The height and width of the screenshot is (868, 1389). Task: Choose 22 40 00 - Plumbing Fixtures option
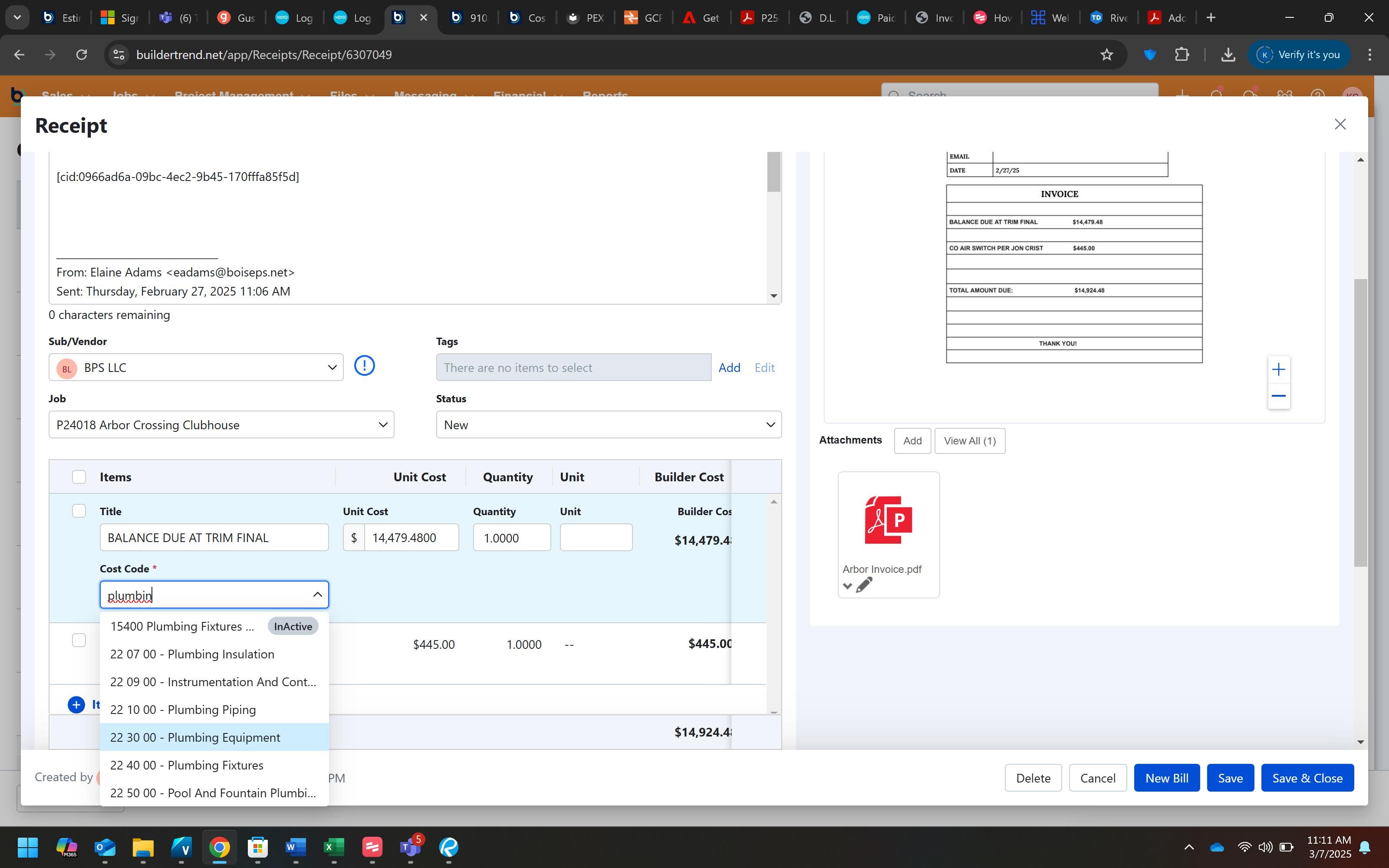(x=187, y=765)
